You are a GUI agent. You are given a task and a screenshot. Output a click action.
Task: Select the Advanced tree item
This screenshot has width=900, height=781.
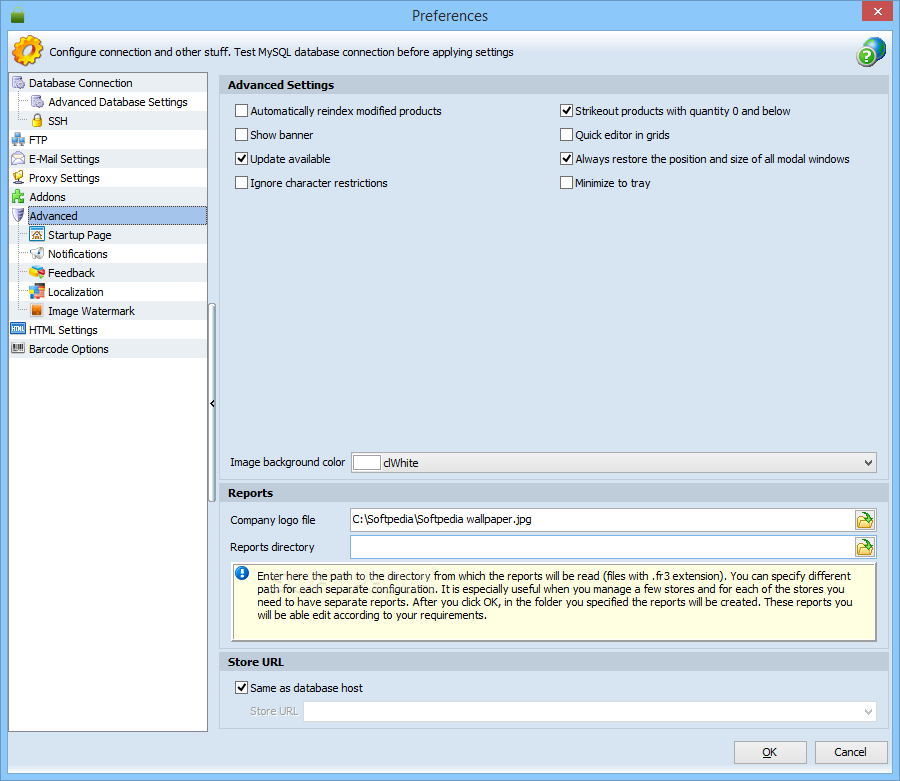point(117,215)
